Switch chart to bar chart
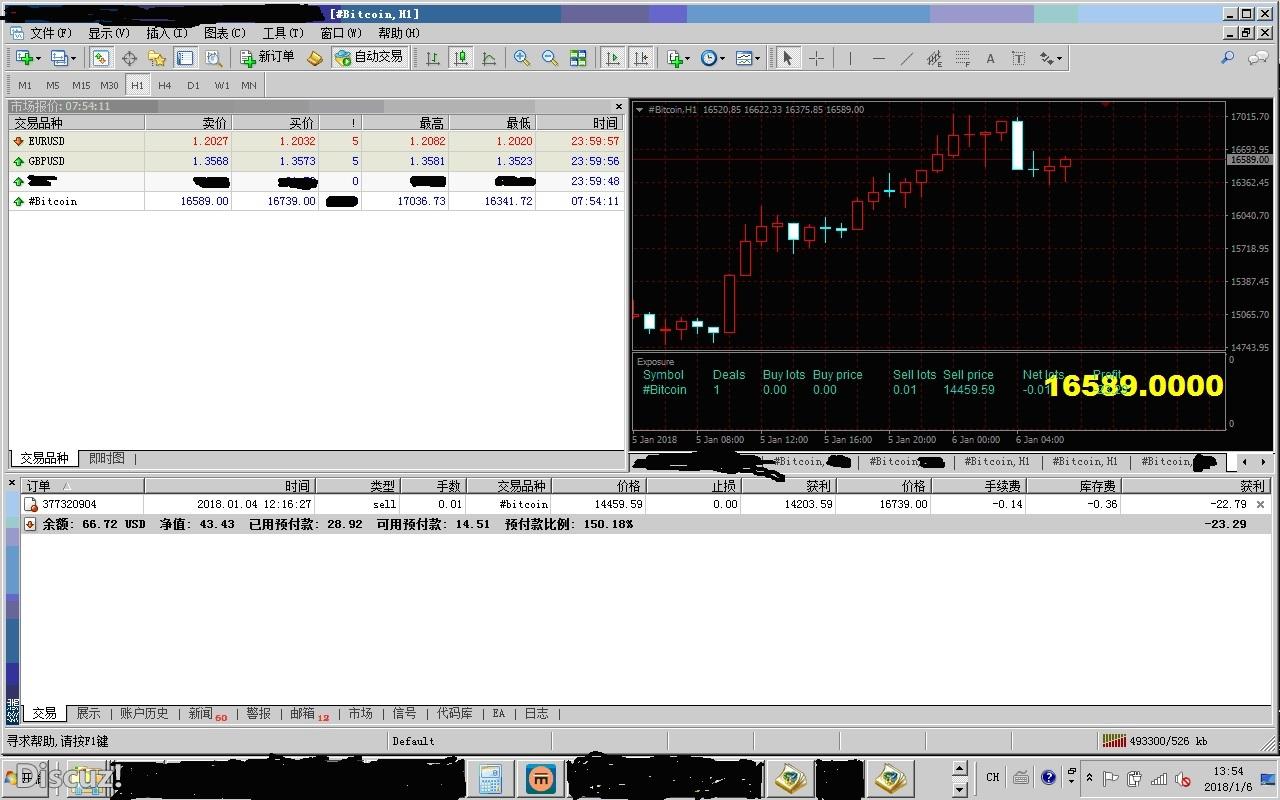This screenshot has width=1280, height=800. (x=433, y=58)
